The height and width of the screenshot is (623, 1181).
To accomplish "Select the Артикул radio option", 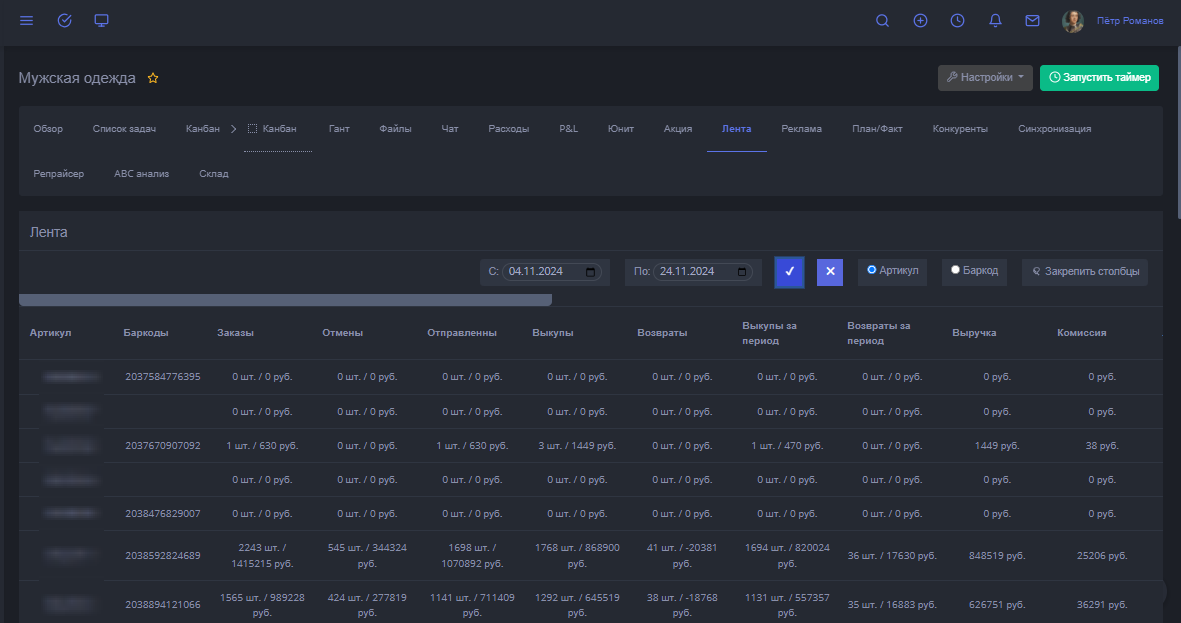I will [872, 270].
